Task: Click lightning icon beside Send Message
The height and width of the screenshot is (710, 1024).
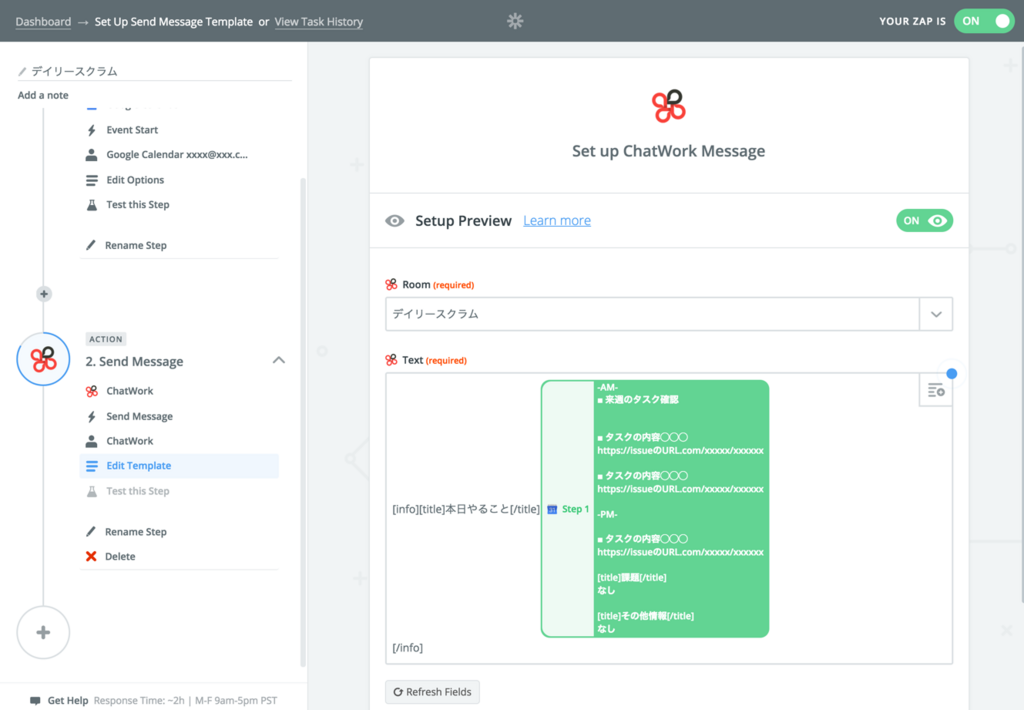Action: tap(91, 417)
